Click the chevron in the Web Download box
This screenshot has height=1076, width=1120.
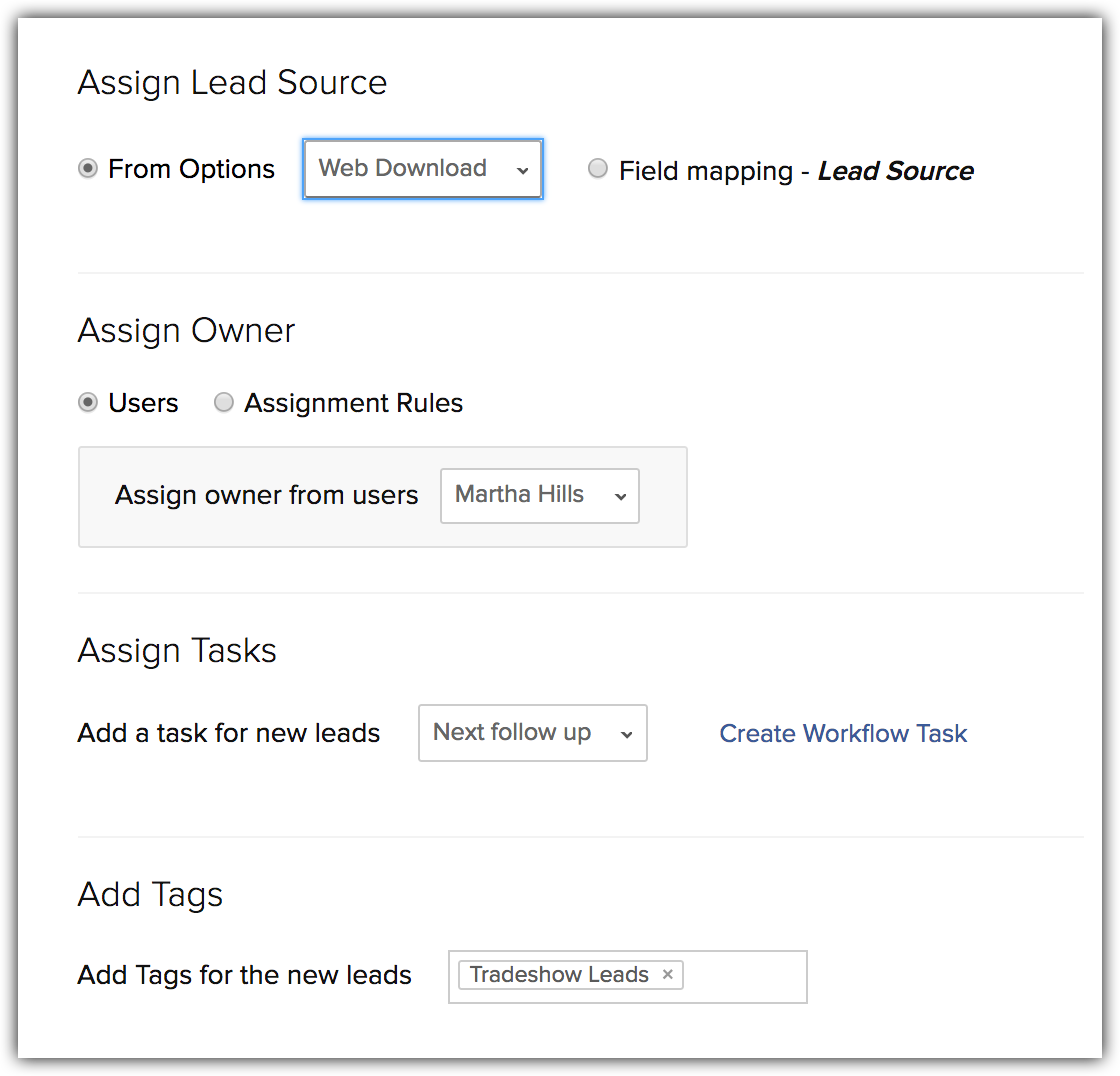pos(522,171)
